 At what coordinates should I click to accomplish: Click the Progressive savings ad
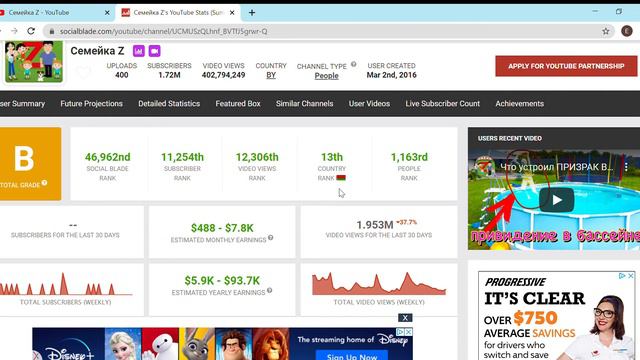coord(556,316)
